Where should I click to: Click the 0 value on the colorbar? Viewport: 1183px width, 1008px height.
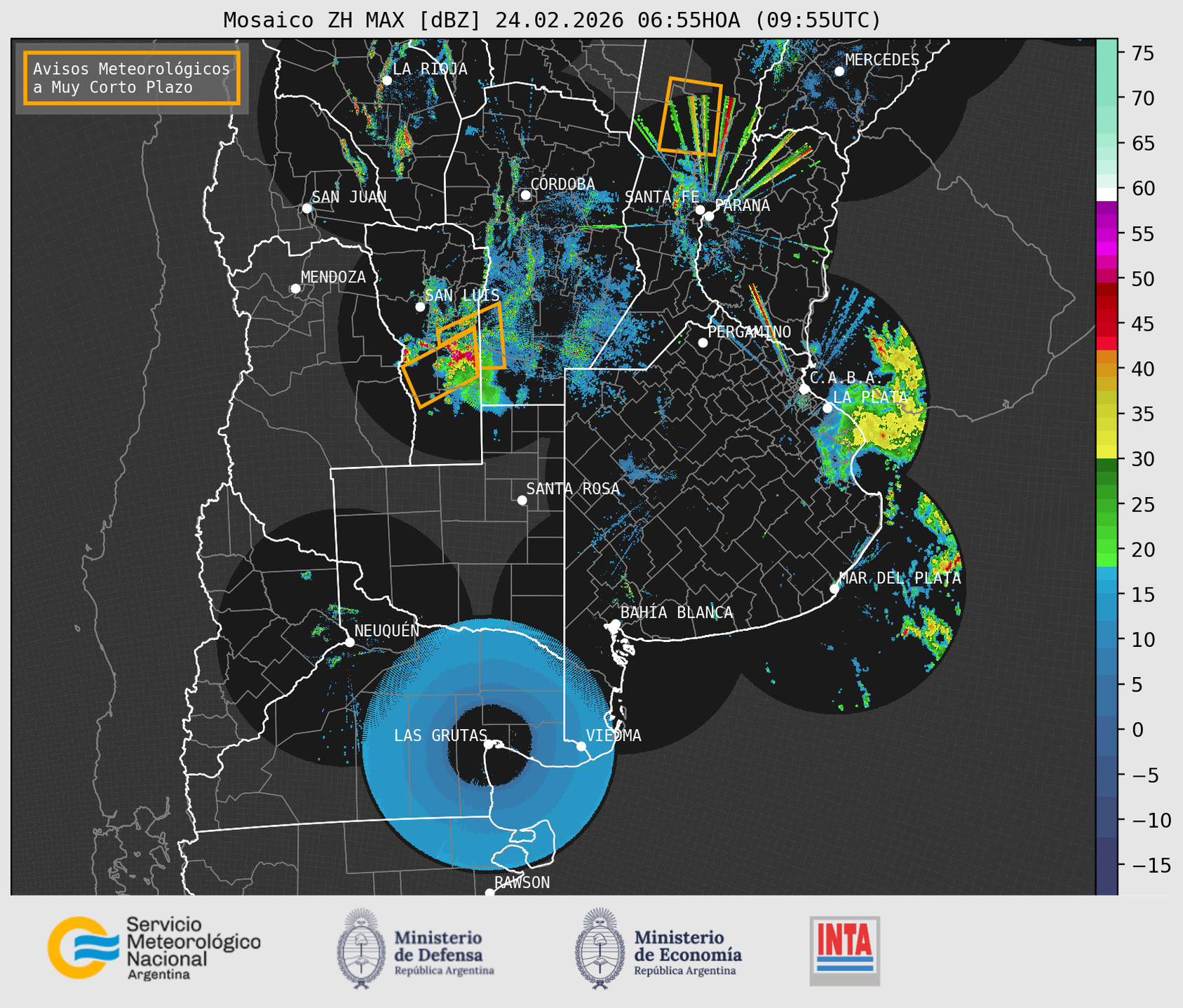tap(1137, 730)
